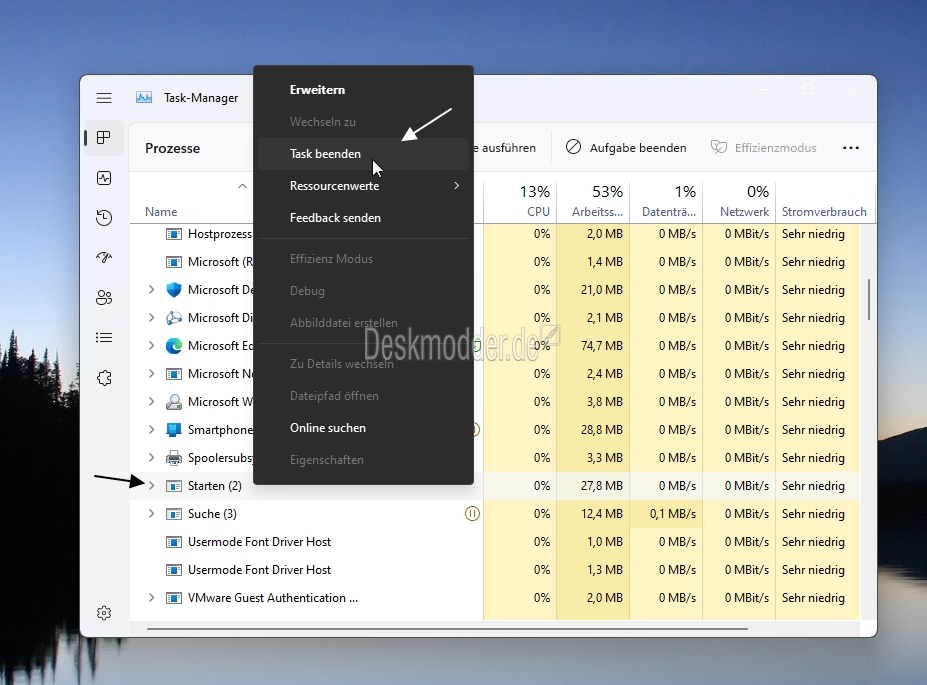Open the Ressourcenwerte submenu arrow
The height and width of the screenshot is (685, 927).
click(x=456, y=186)
